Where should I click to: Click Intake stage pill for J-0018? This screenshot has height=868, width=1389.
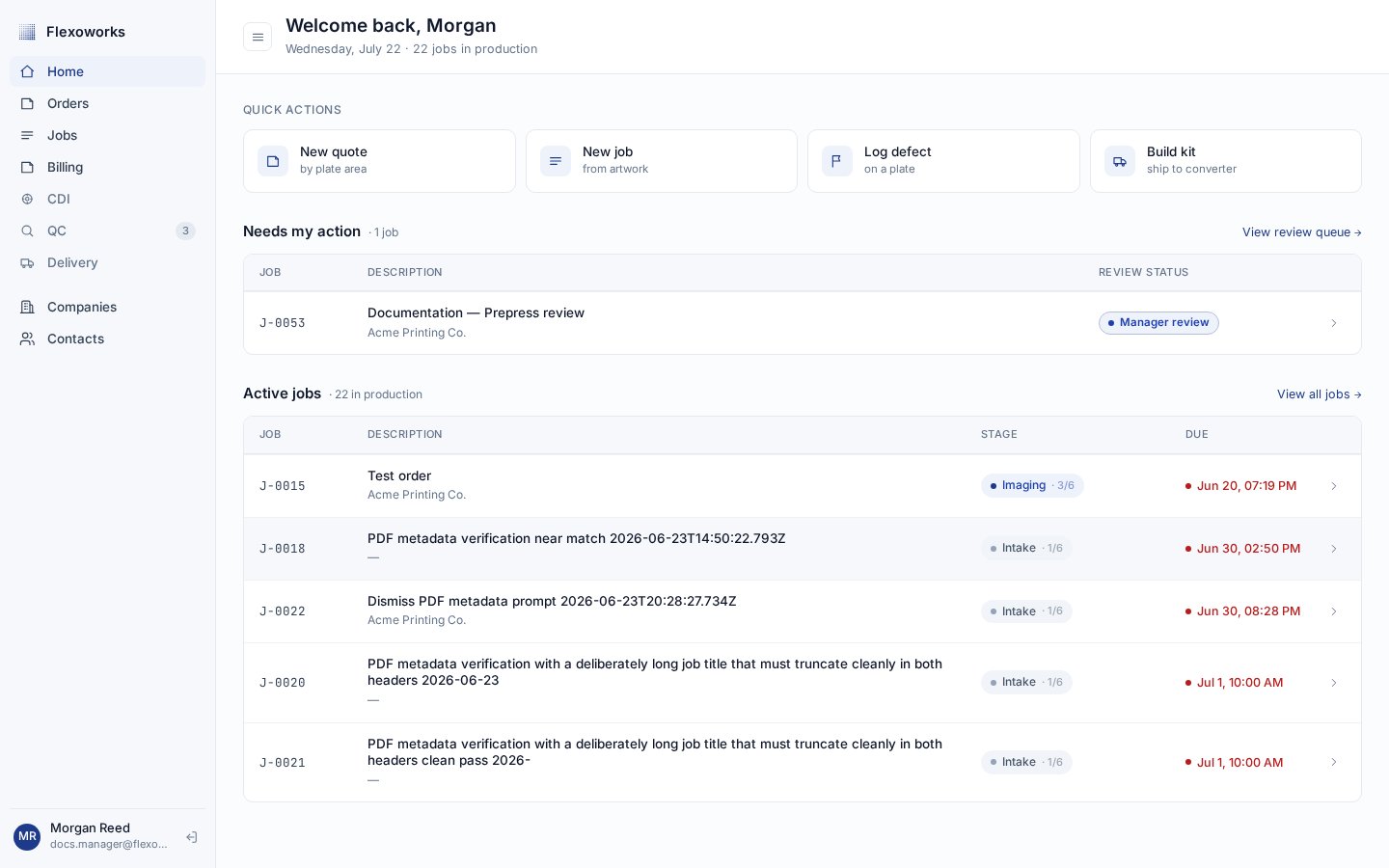1026,548
